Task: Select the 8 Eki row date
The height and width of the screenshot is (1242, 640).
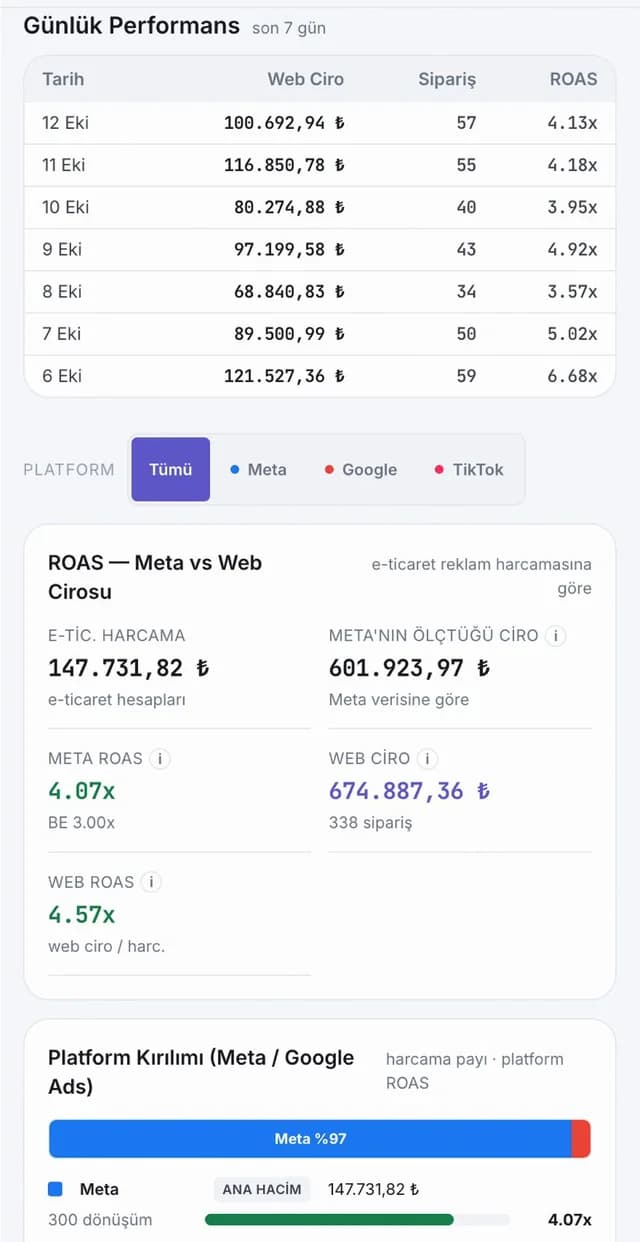Action: (x=62, y=291)
